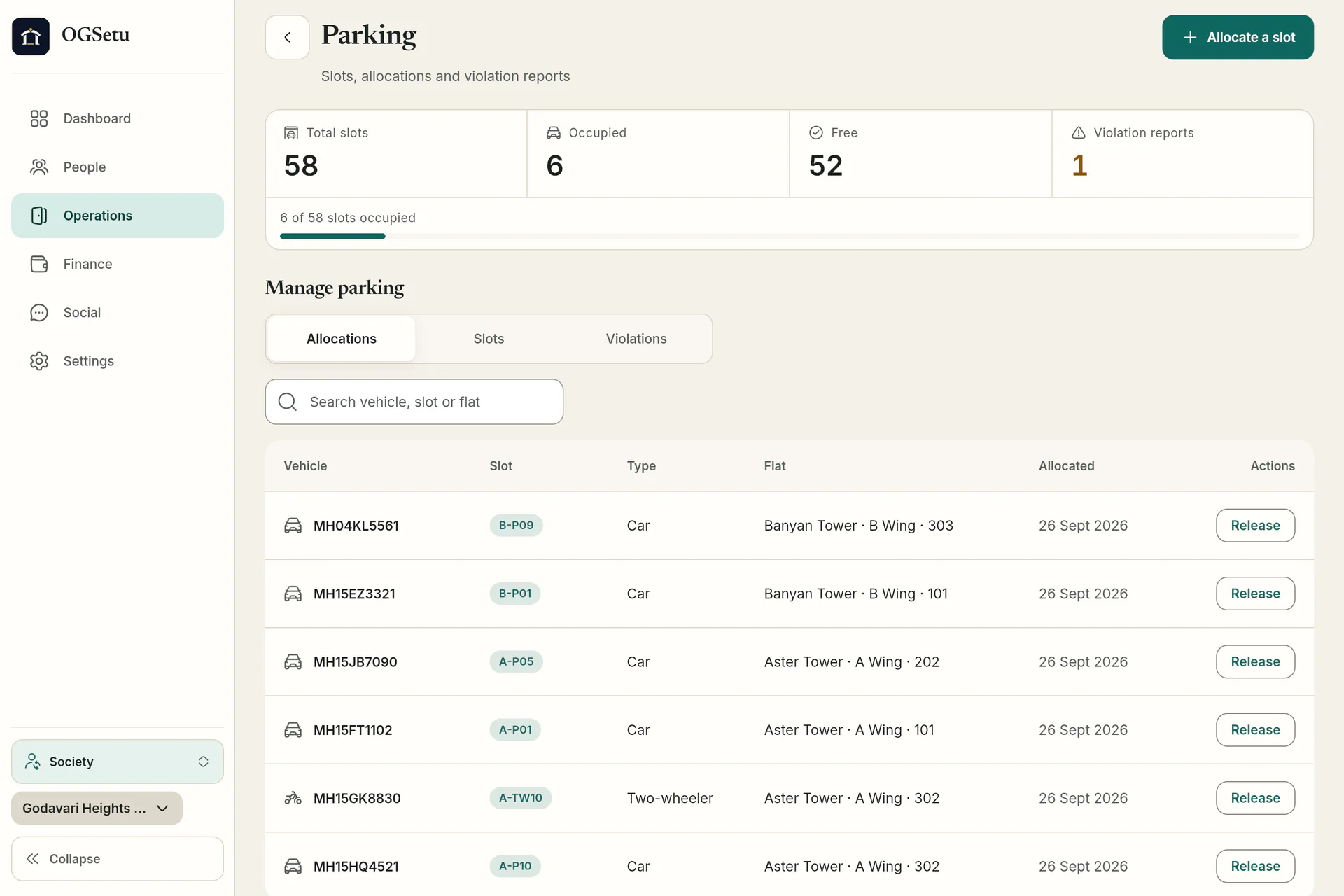1344x896 pixels.
Task: Click the car icon beside MH15HQ4521
Action: 293,866
